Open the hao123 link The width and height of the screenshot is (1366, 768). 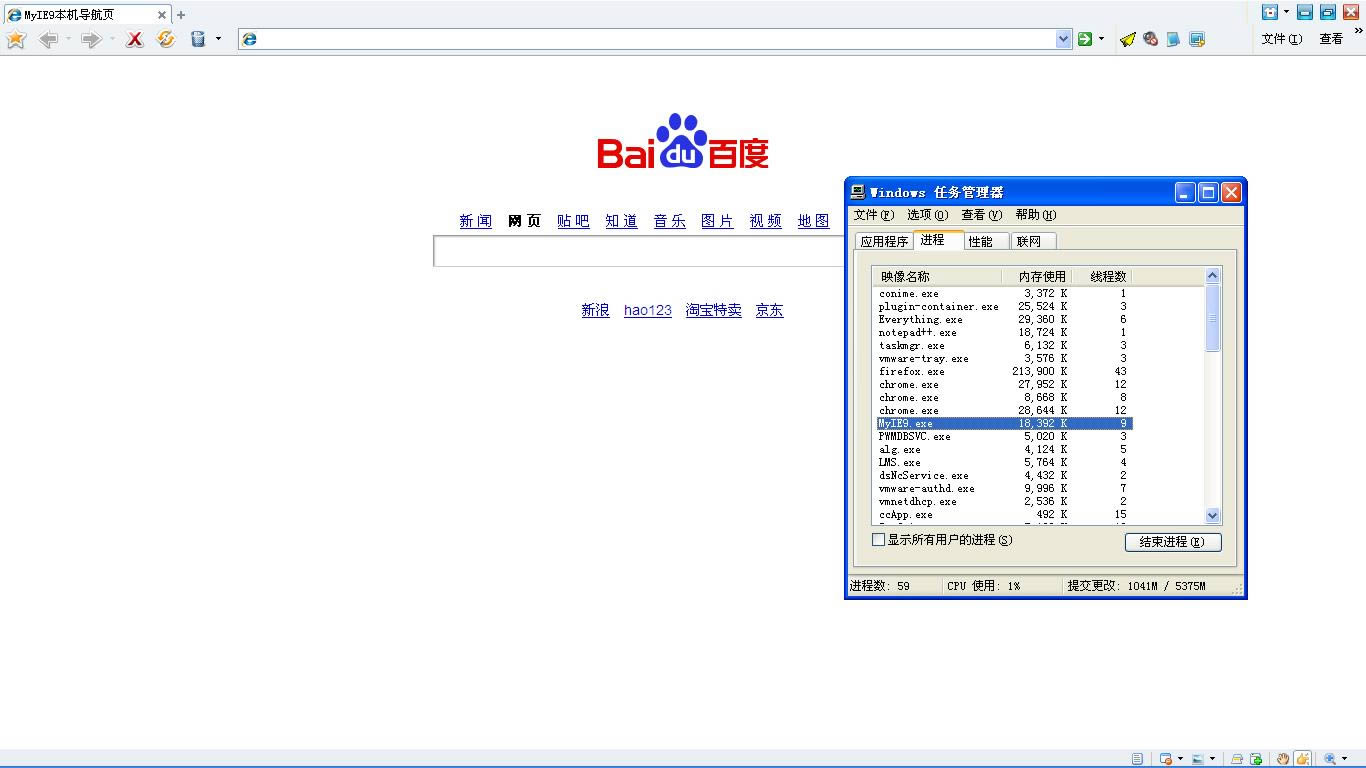click(x=647, y=311)
